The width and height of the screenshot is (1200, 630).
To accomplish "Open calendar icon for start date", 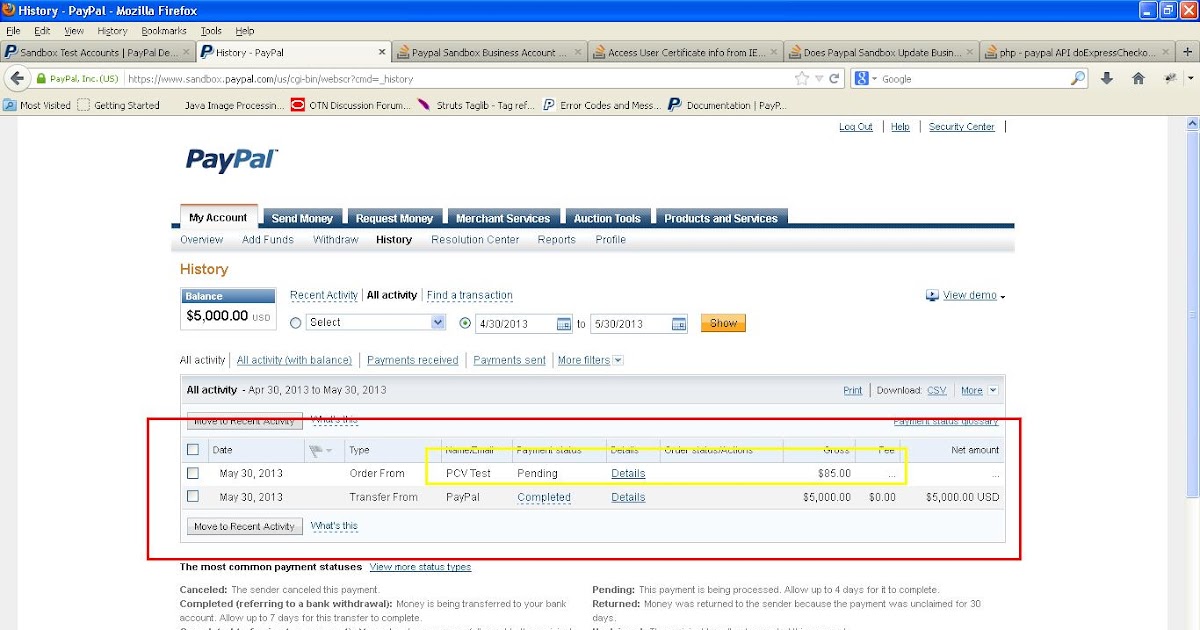I will (x=564, y=324).
